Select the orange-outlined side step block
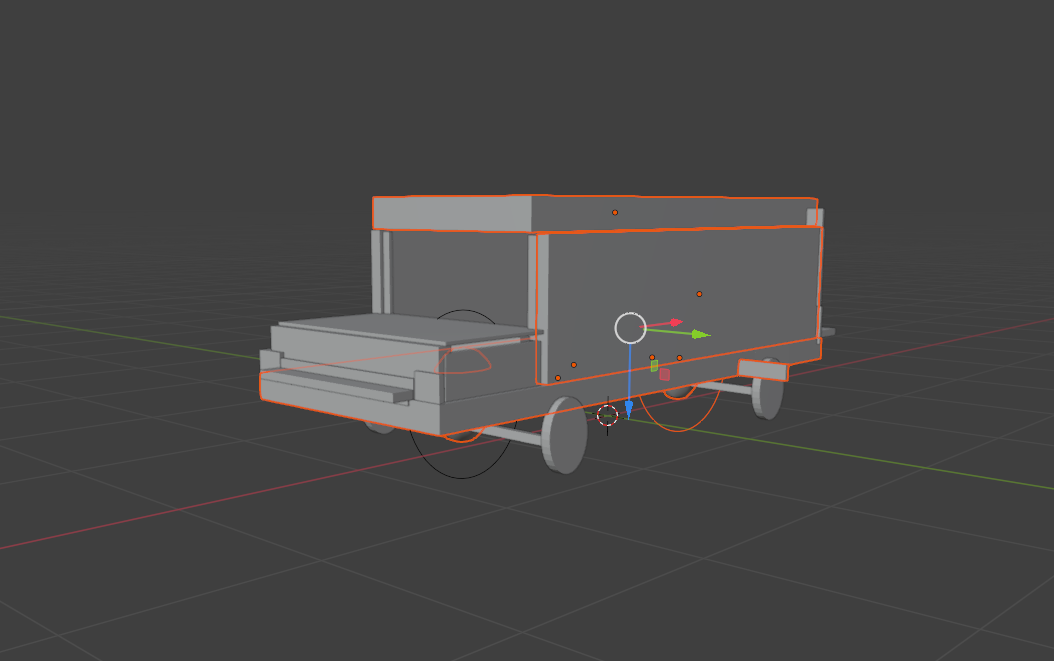The image size is (1054, 661). (763, 371)
